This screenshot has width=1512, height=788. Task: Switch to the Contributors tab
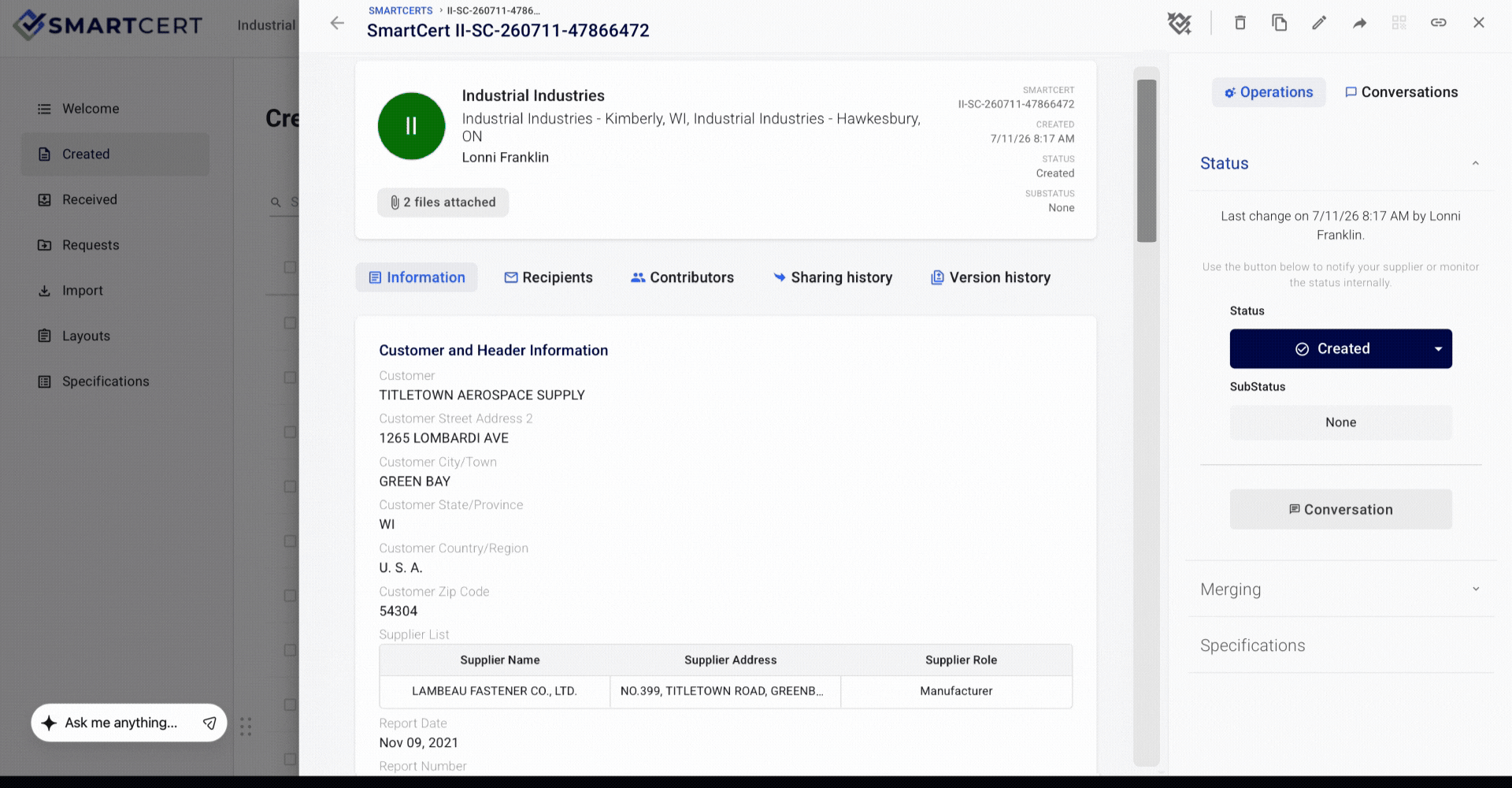(x=682, y=277)
